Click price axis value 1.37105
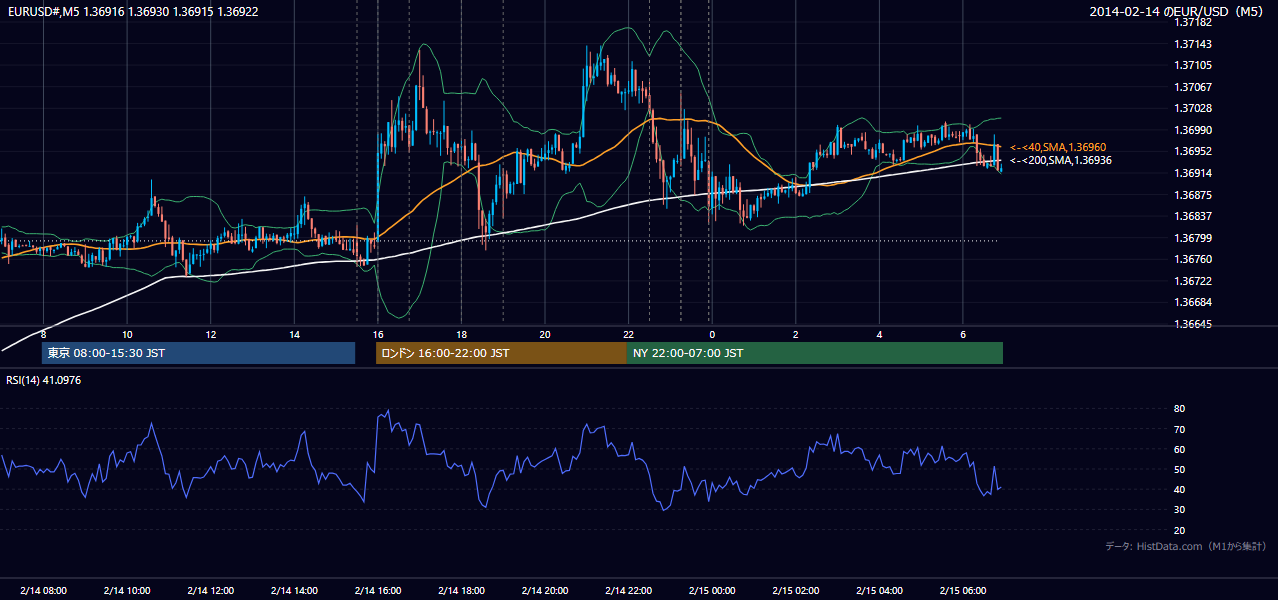 click(1193, 65)
